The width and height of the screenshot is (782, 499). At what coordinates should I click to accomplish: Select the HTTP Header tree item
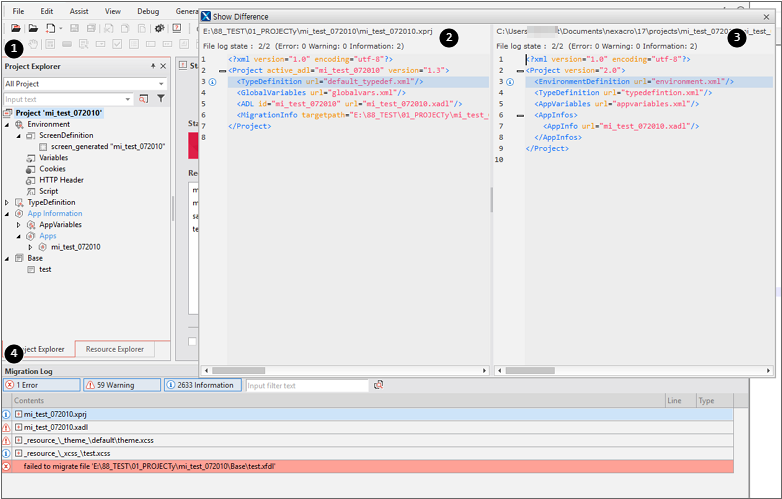tap(61, 180)
